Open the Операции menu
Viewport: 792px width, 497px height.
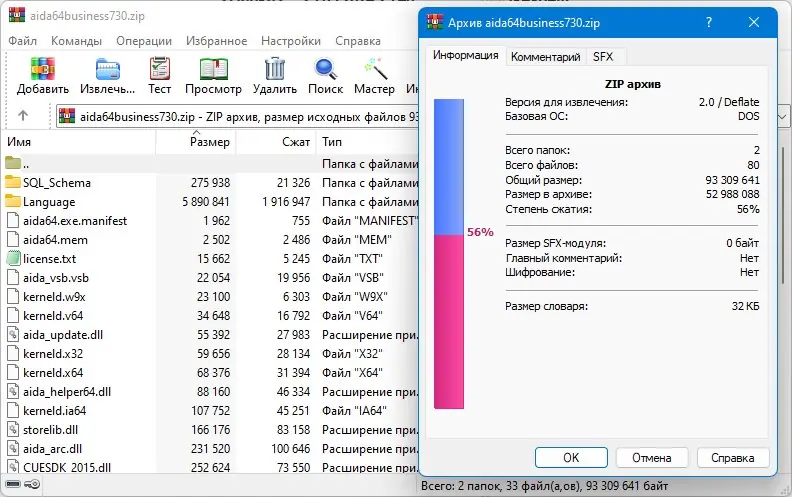144,40
